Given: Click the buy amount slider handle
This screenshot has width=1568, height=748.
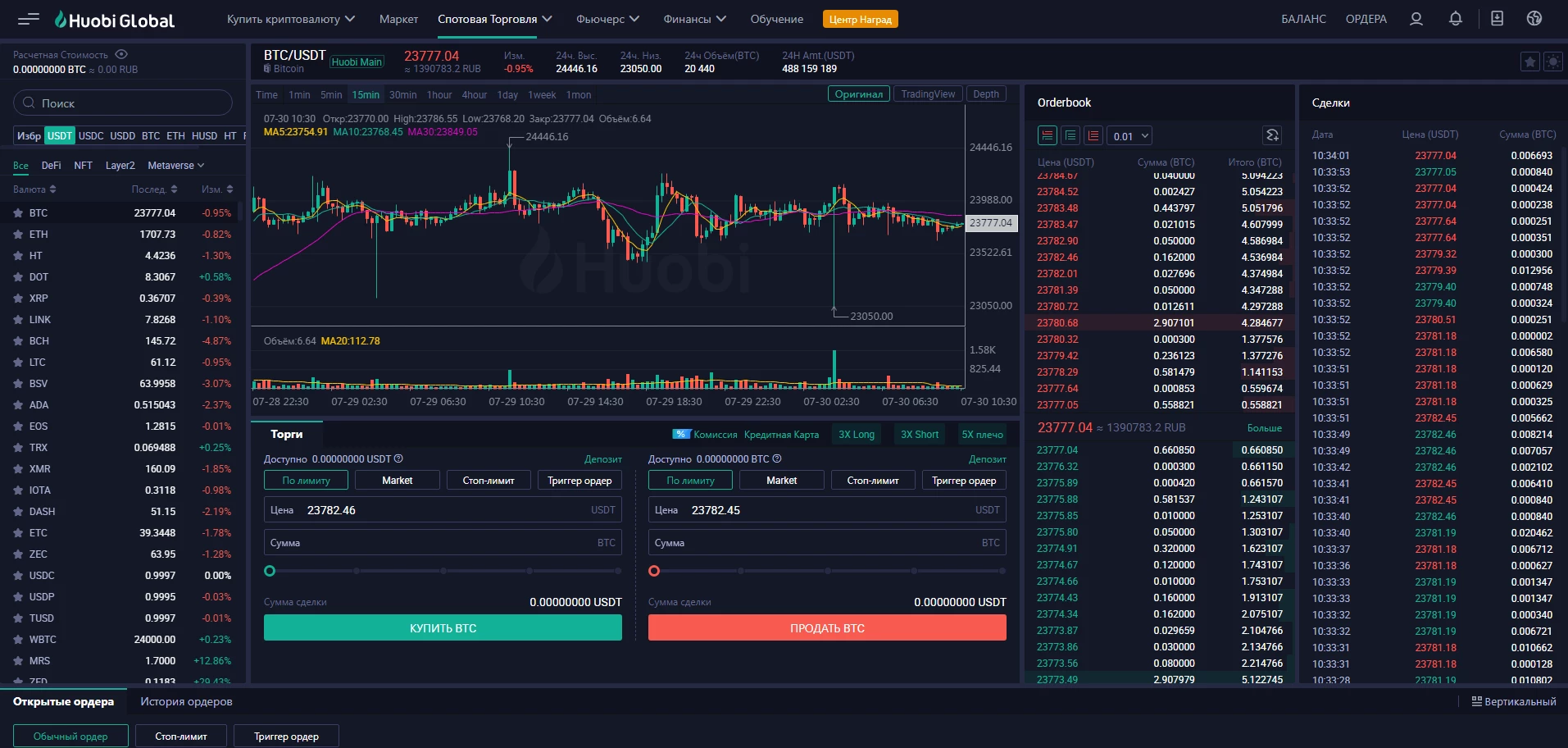Looking at the screenshot, I should point(270,571).
